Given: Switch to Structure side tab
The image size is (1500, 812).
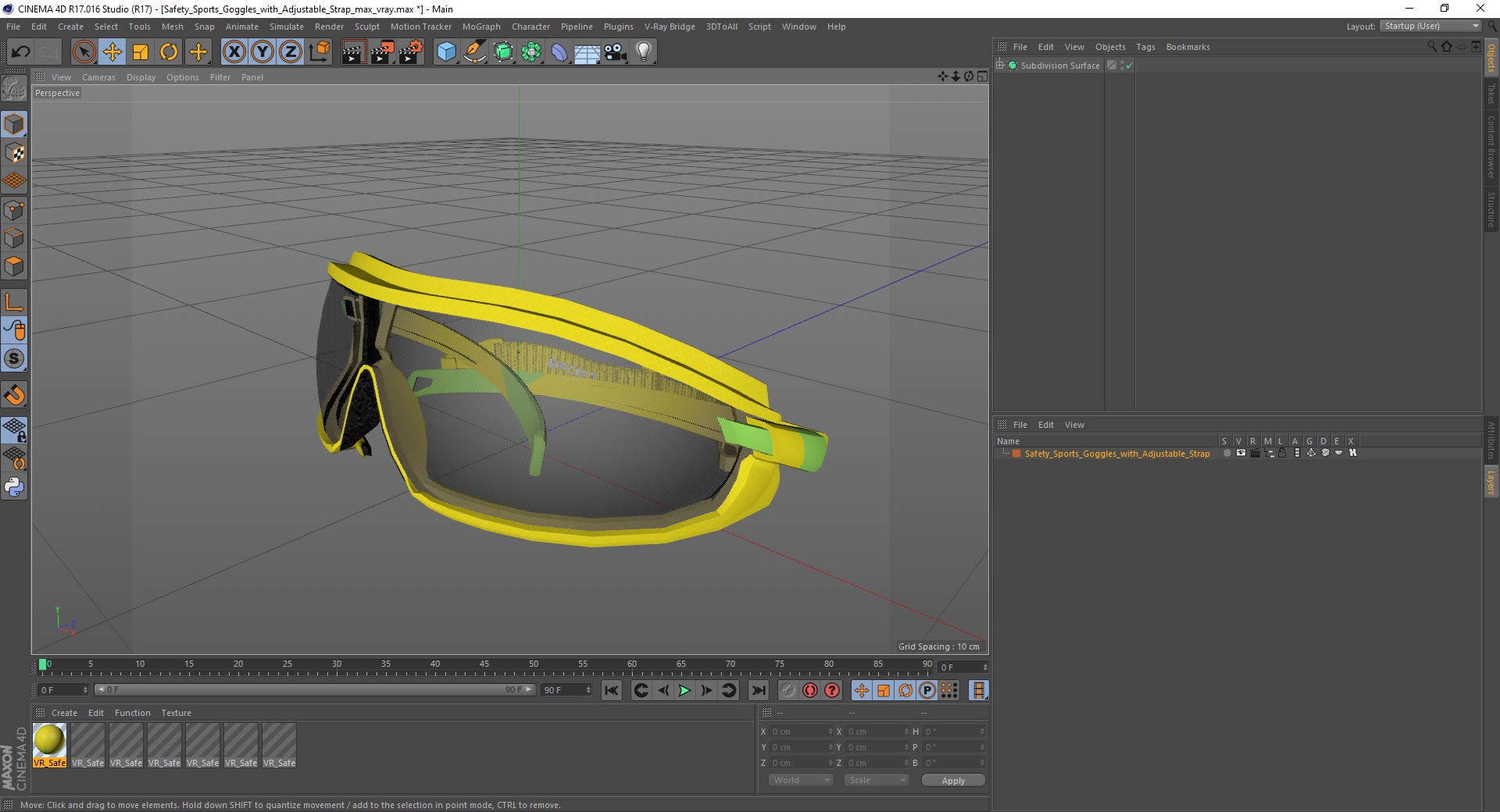Looking at the screenshot, I should (1491, 209).
